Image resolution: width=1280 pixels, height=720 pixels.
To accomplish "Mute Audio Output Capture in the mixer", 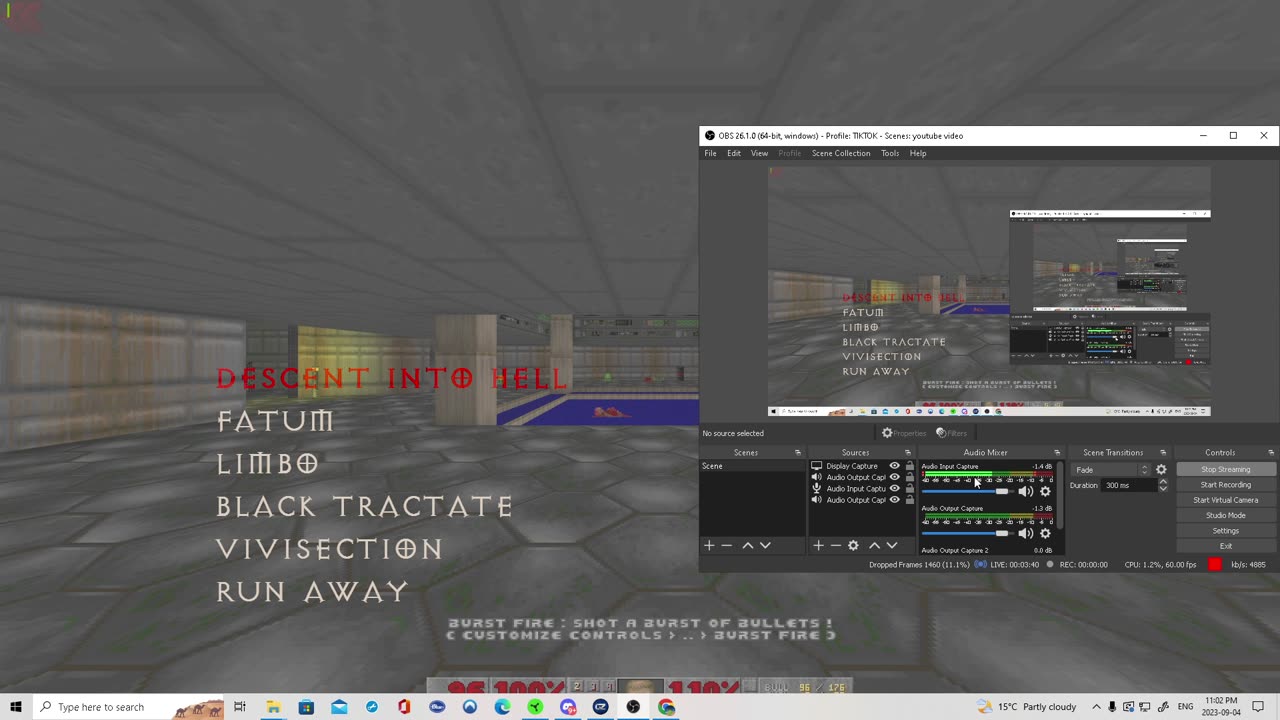I will click(1025, 533).
